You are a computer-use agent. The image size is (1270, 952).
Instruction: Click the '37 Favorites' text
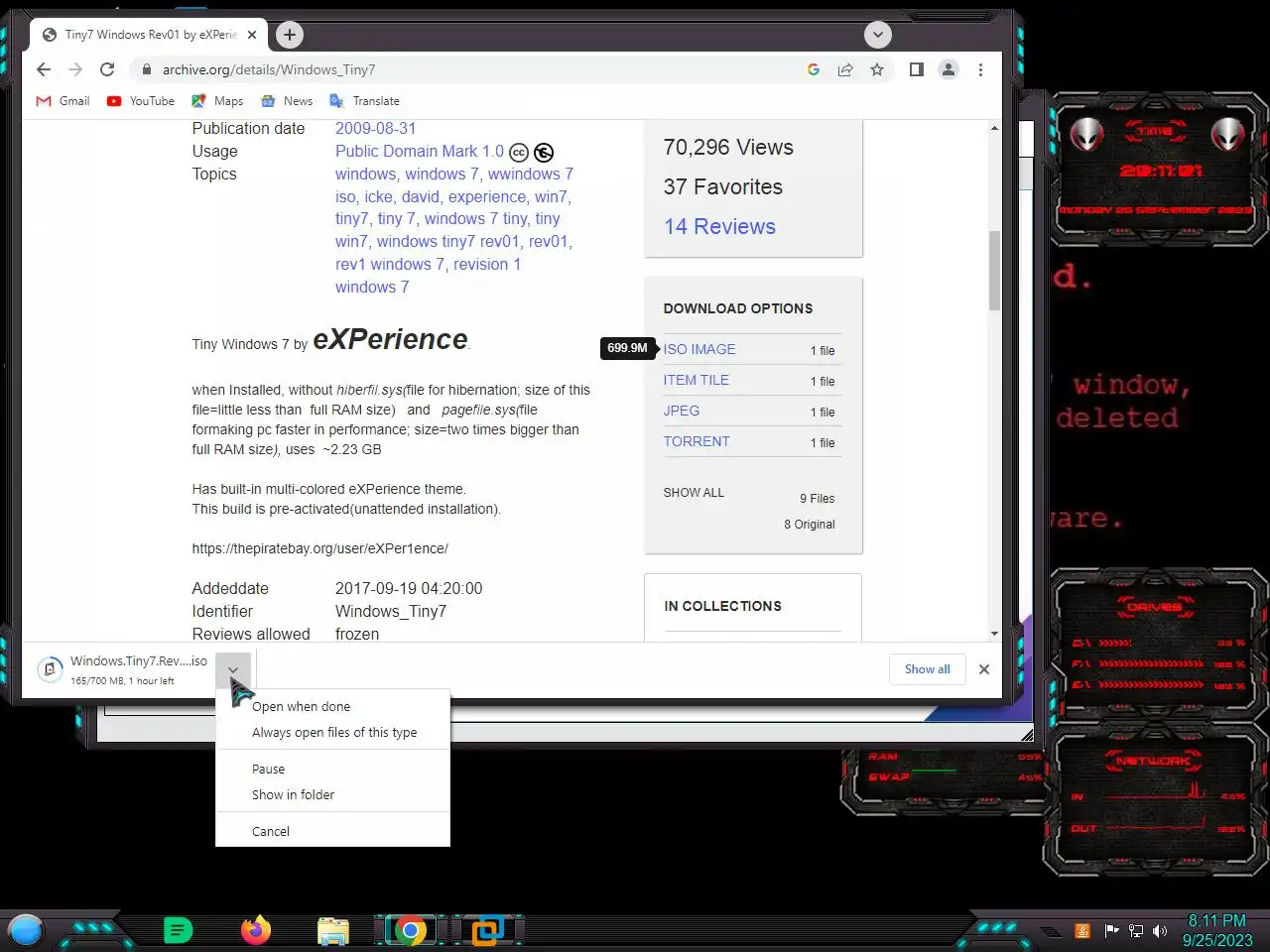723,187
